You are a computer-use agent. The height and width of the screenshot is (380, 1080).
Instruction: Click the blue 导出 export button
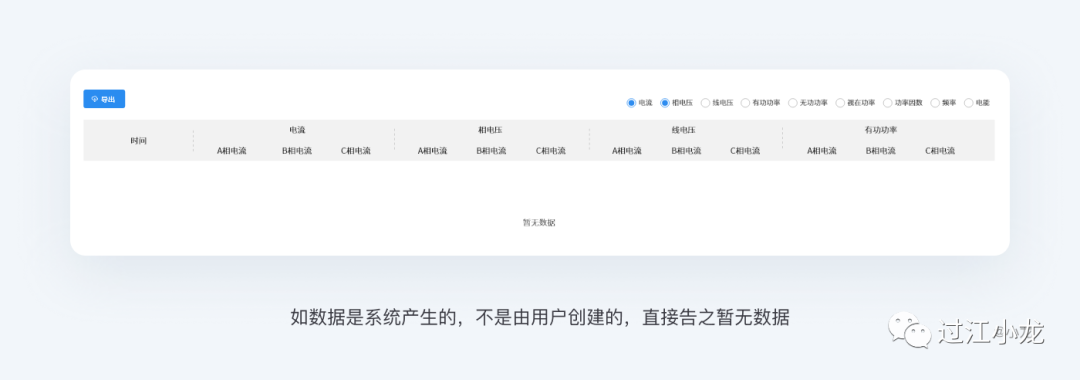[104, 99]
